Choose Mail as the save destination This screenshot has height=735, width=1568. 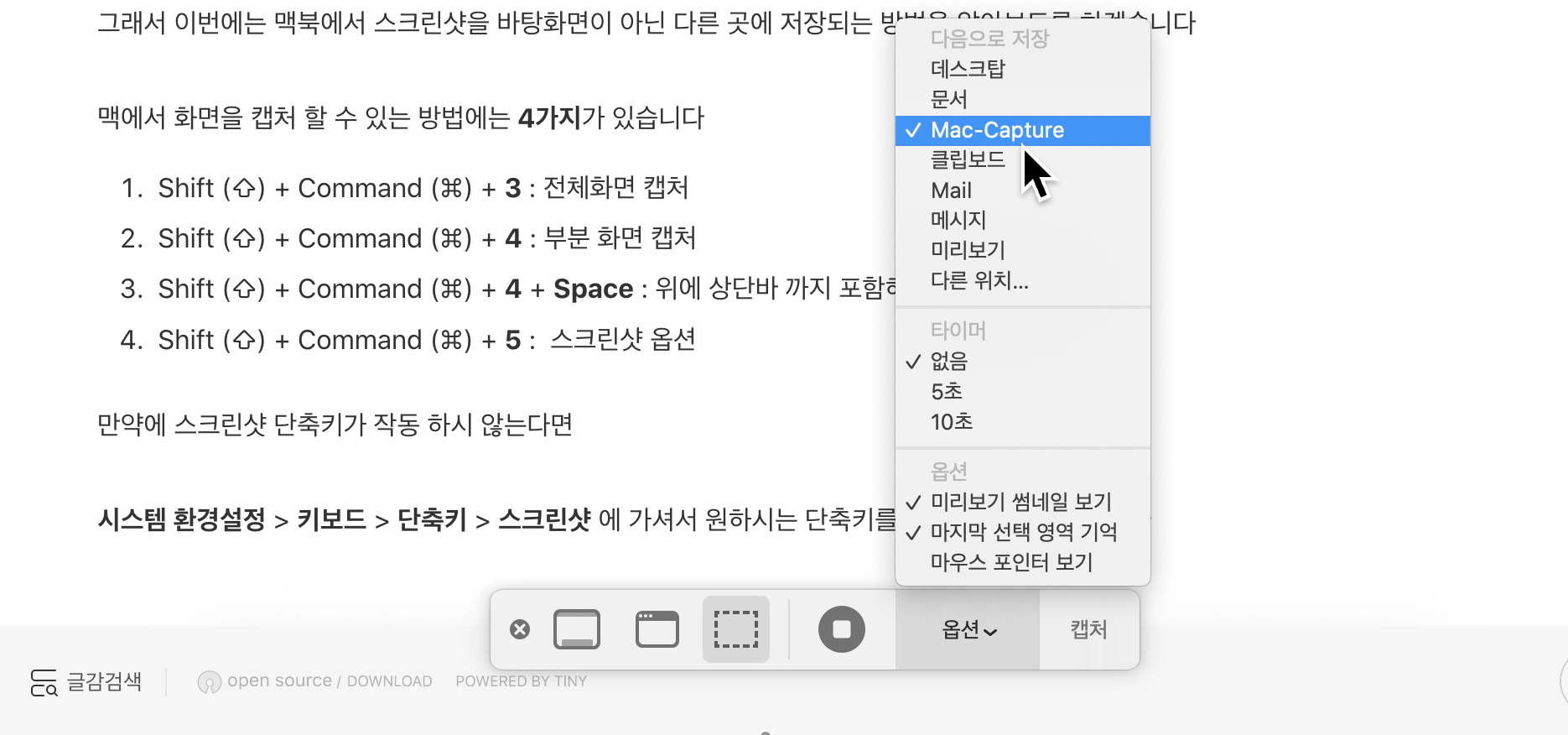tap(1023, 190)
